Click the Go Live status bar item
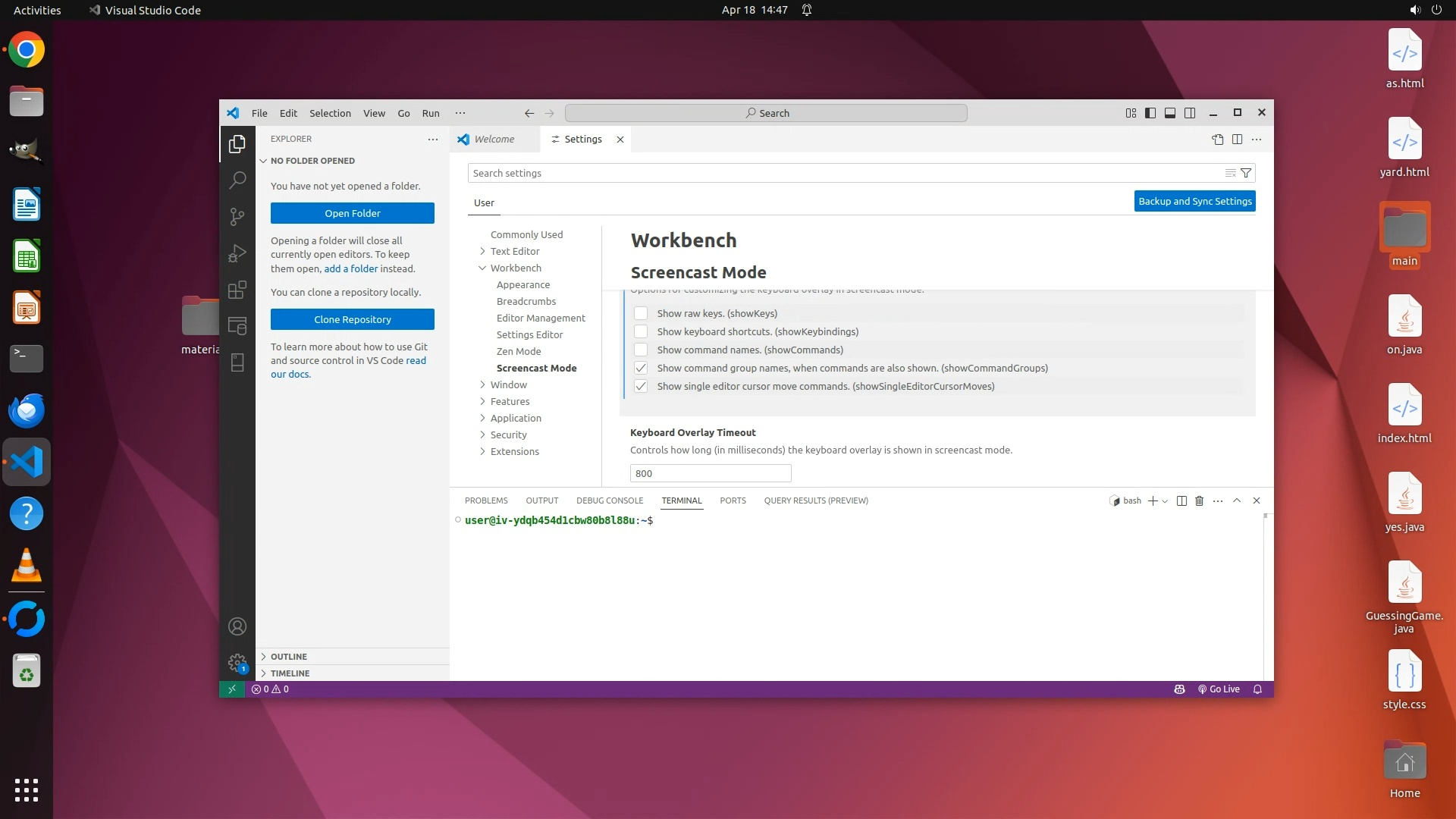Viewport: 1456px width, 819px height. coord(1219,689)
